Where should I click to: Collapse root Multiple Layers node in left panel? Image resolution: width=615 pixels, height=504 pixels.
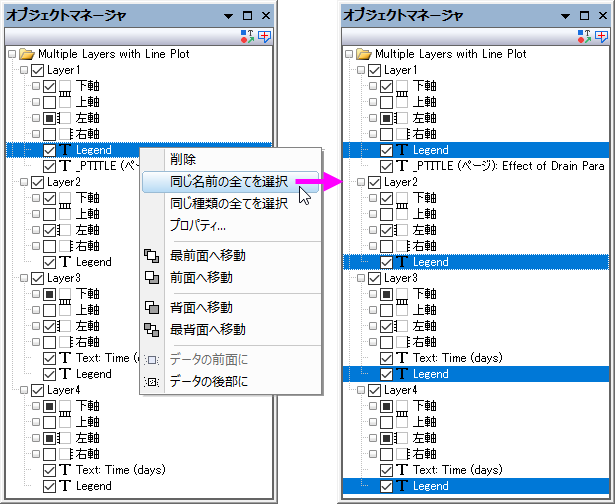click(12, 54)
